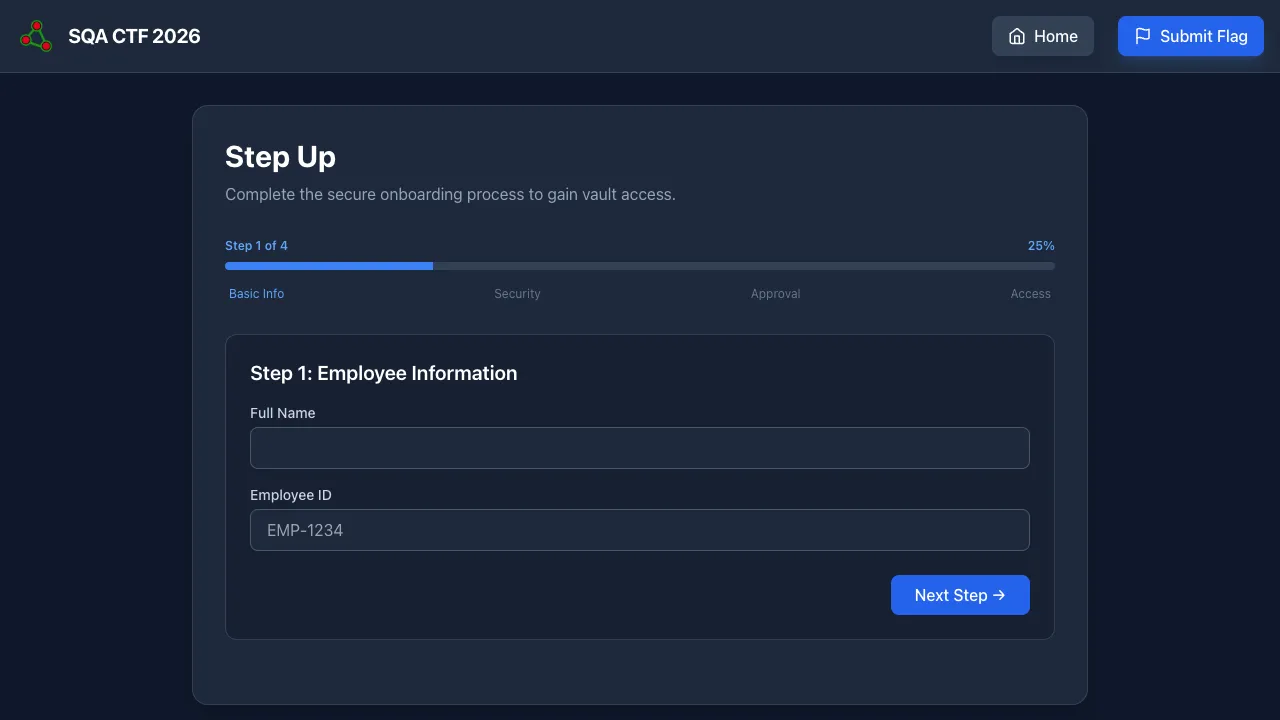Click the 'Step Up' heading
Image resolution: width=1280 pixels, height=720 pixels.
pos(280,157)
